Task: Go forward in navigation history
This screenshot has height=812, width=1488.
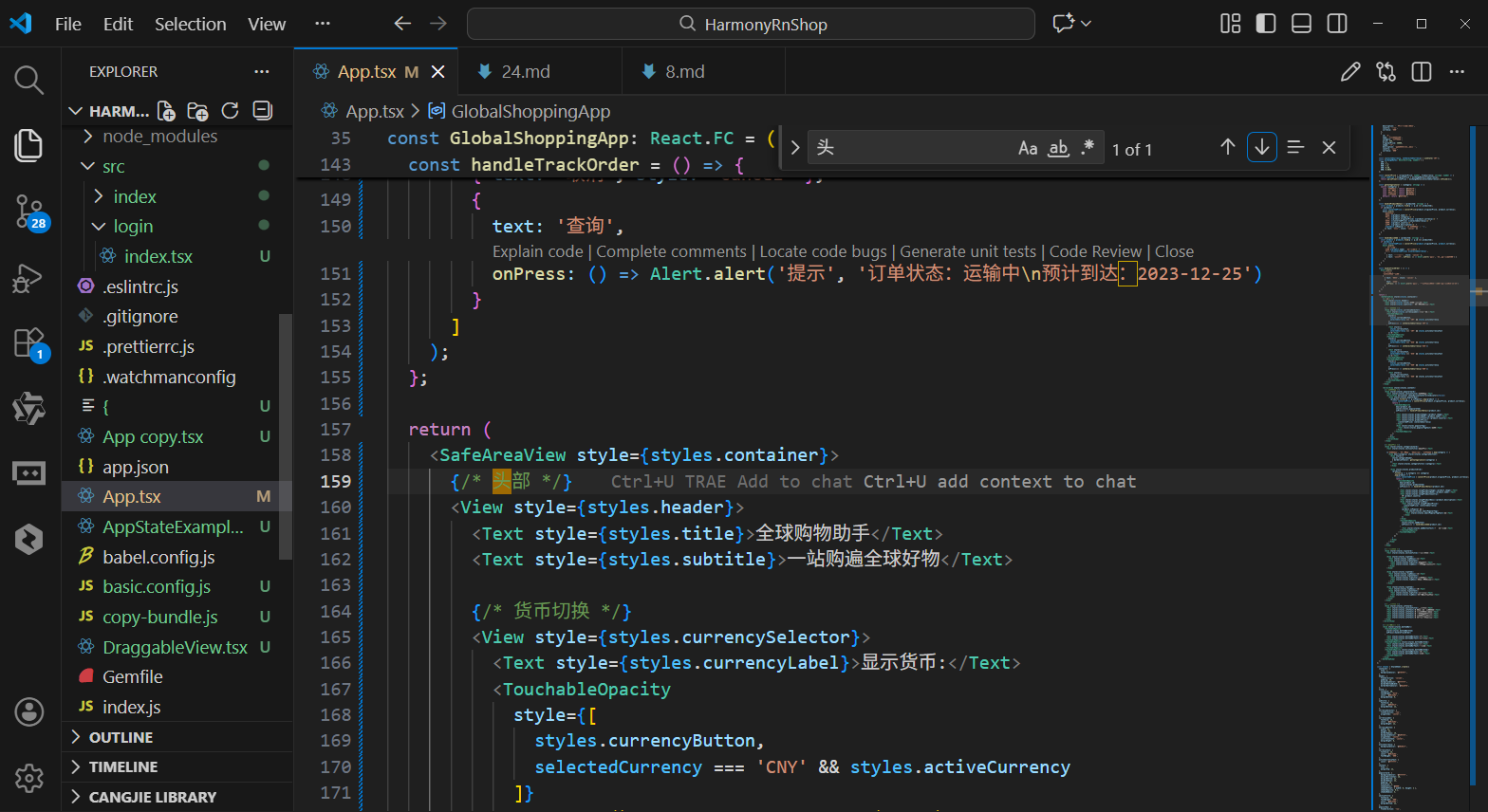Action: click(438, 24)
